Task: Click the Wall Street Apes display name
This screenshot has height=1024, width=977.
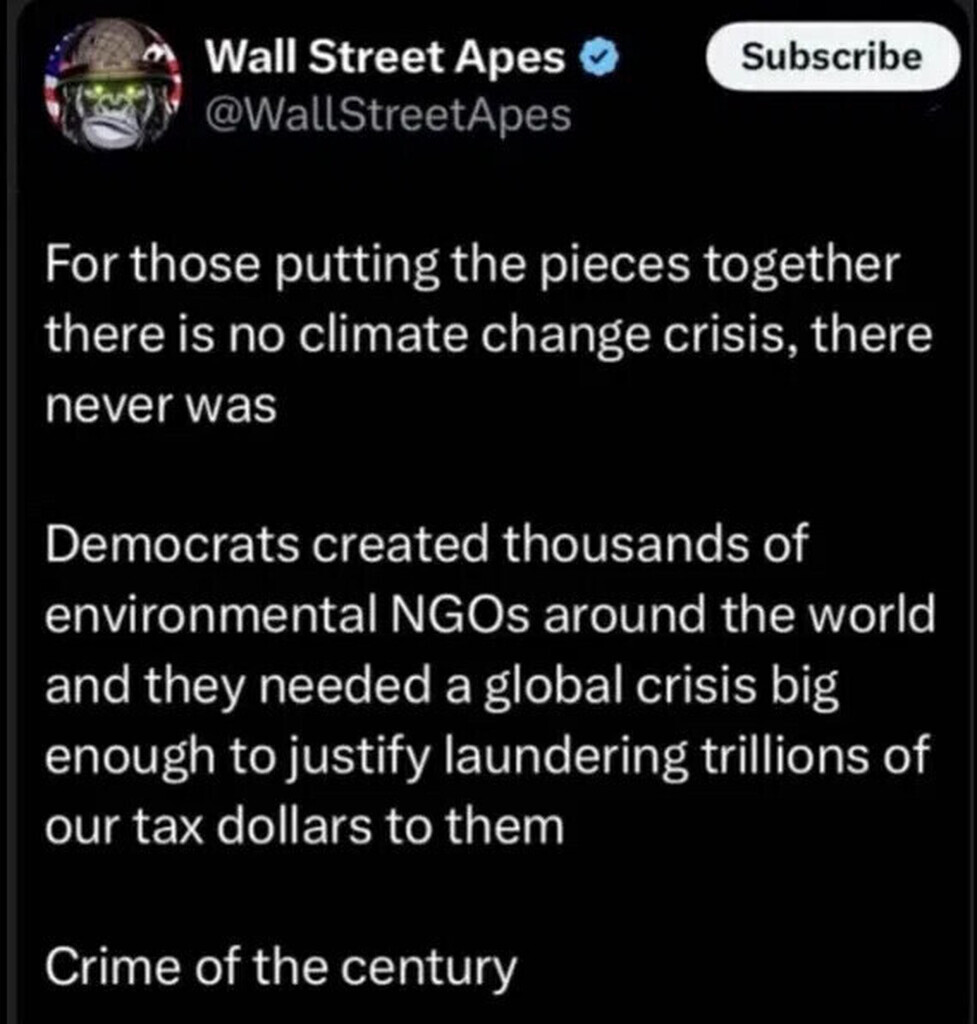Action: 385,60
